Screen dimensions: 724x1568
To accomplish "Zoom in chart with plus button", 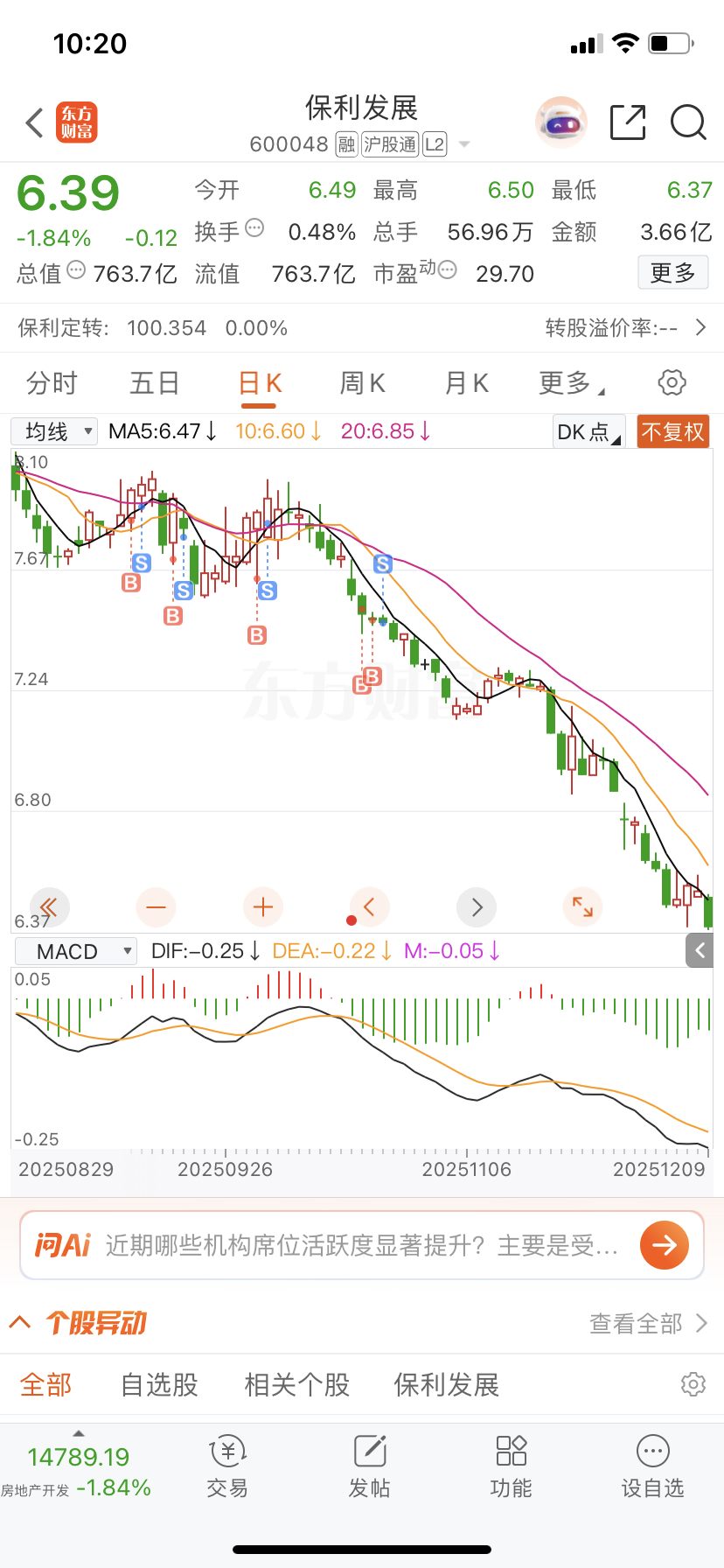I will coord(262,907).
